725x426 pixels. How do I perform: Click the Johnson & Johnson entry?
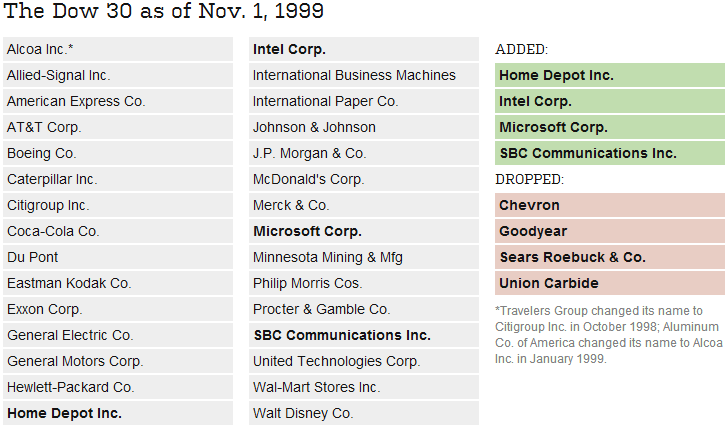[364, 127]
